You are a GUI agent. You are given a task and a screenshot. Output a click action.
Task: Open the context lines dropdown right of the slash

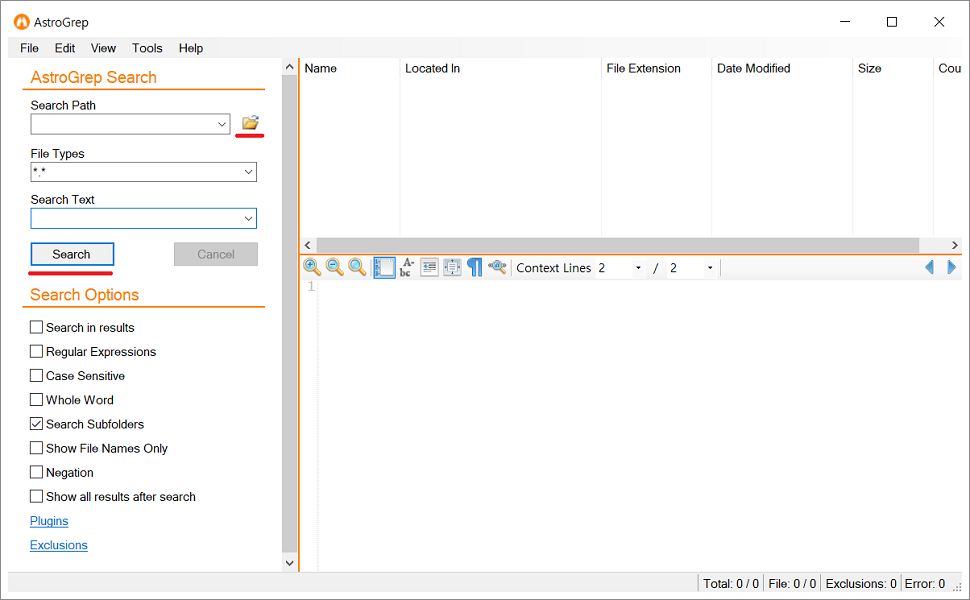710,268
